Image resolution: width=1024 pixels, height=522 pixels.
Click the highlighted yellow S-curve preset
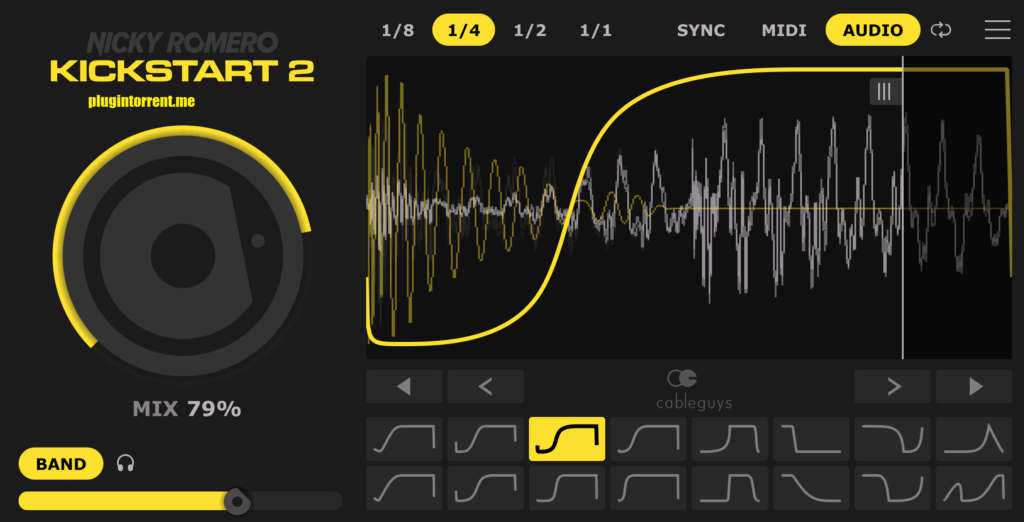tap(567, 439)
